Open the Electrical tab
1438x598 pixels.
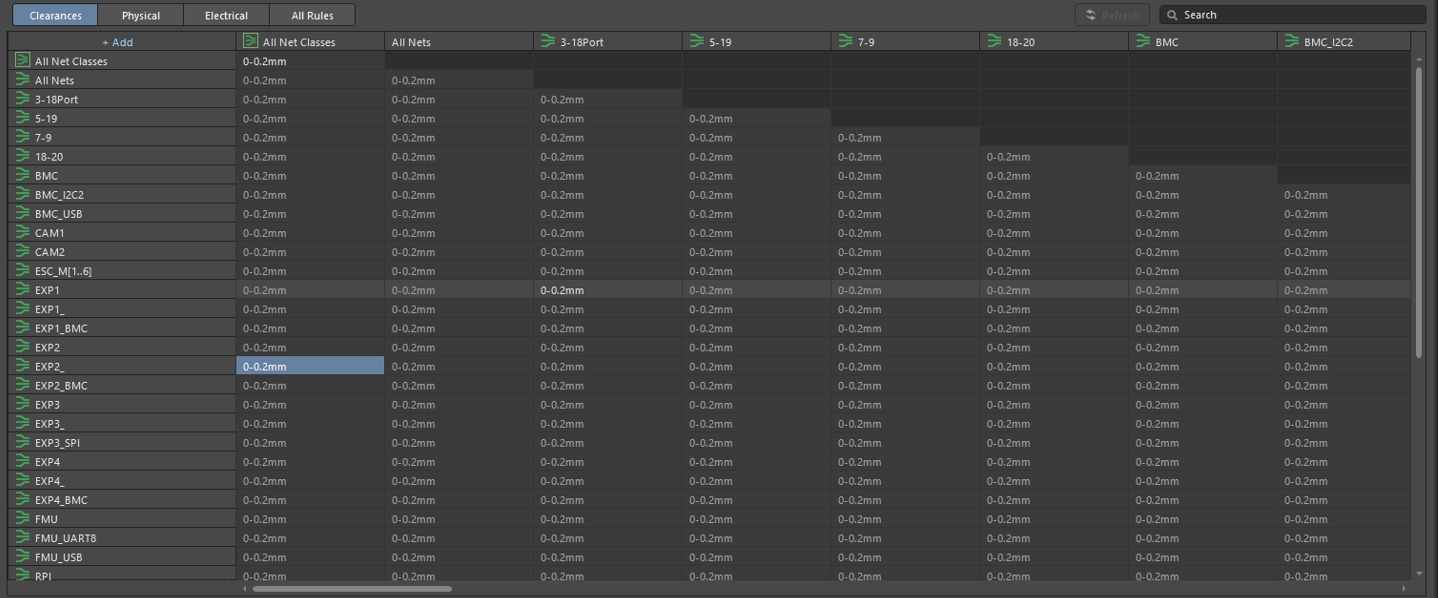226,15
